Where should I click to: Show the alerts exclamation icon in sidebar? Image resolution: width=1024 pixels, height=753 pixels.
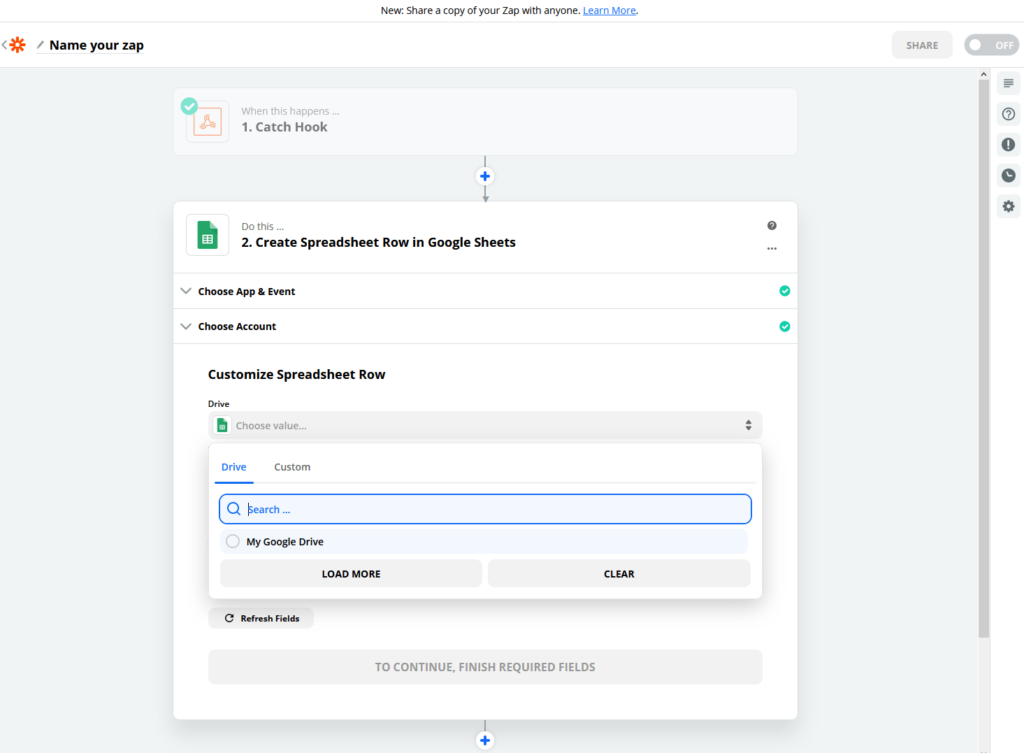coord(1008,144)
